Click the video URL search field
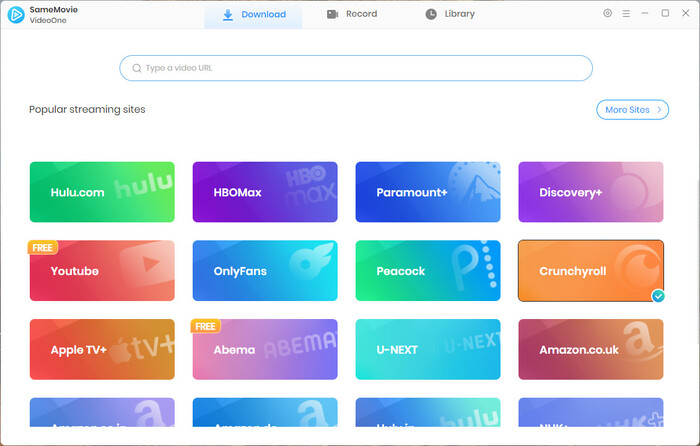 [356, 68]
